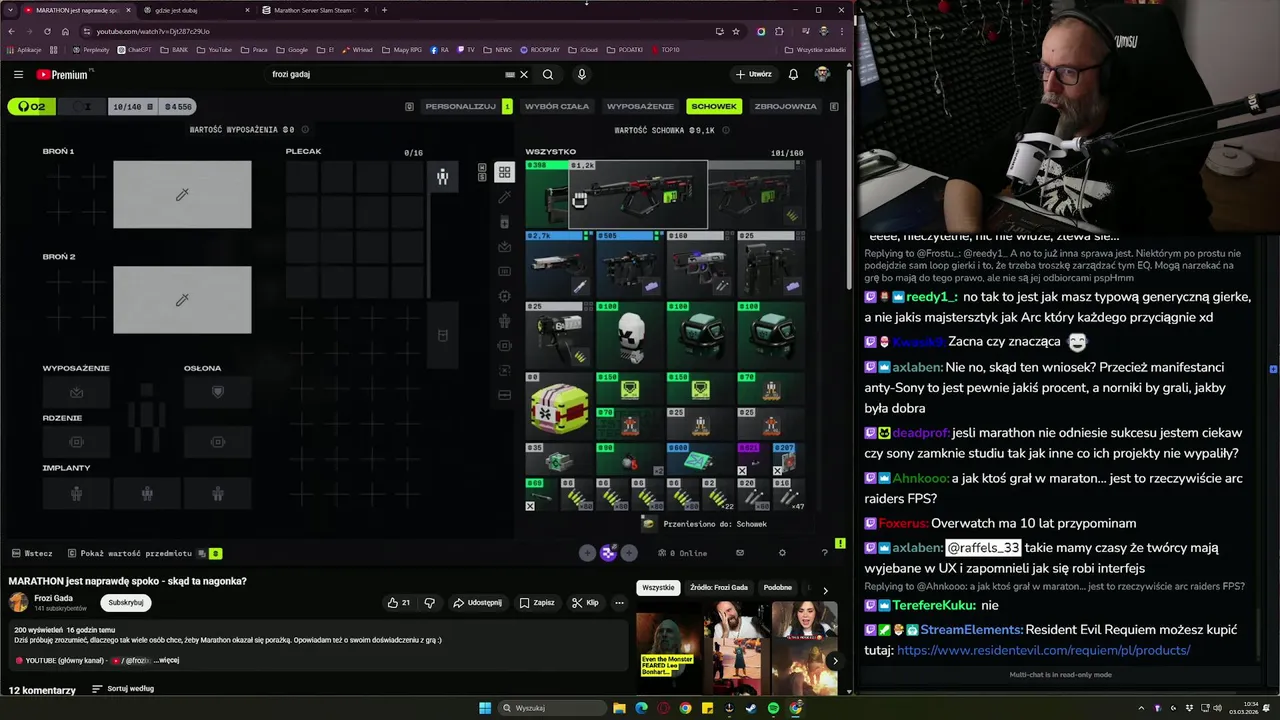The height and width of the screenshot is (720, 1280).
Task: Save video with Zapisz
Action: click(537, 603)
